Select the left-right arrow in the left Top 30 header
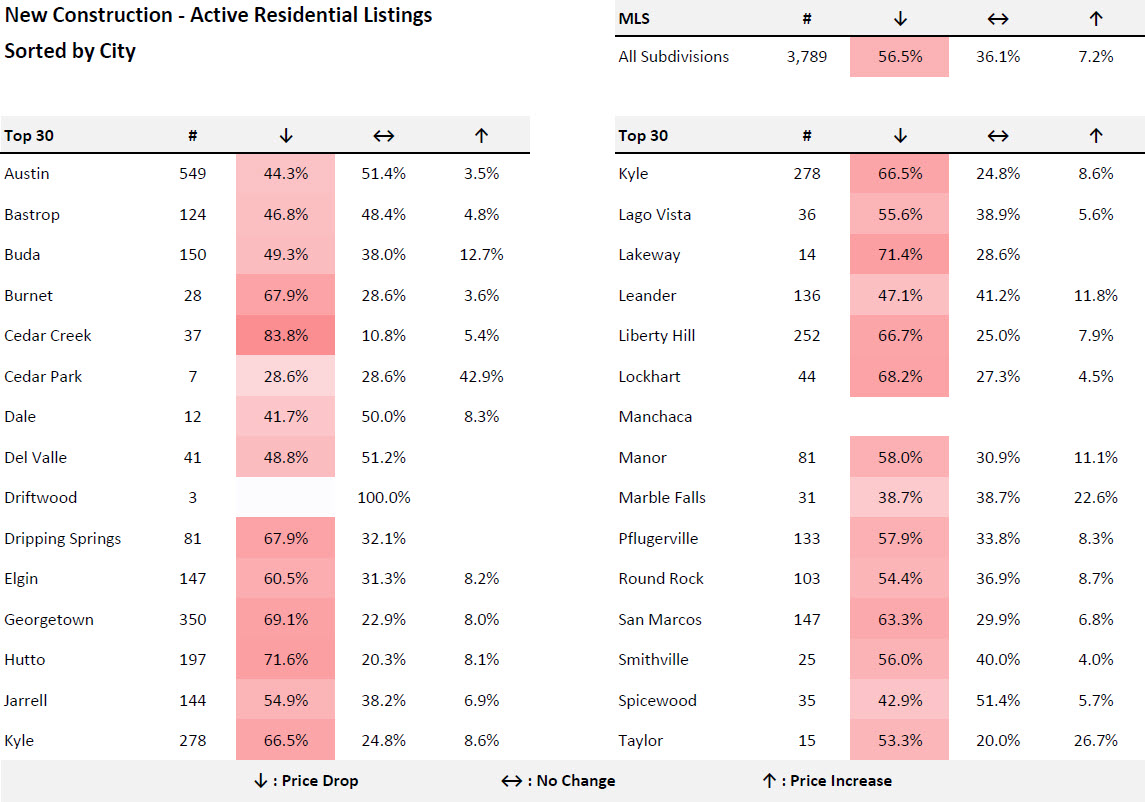Viewport: 1145px width, 802px height. pos(383,136)
